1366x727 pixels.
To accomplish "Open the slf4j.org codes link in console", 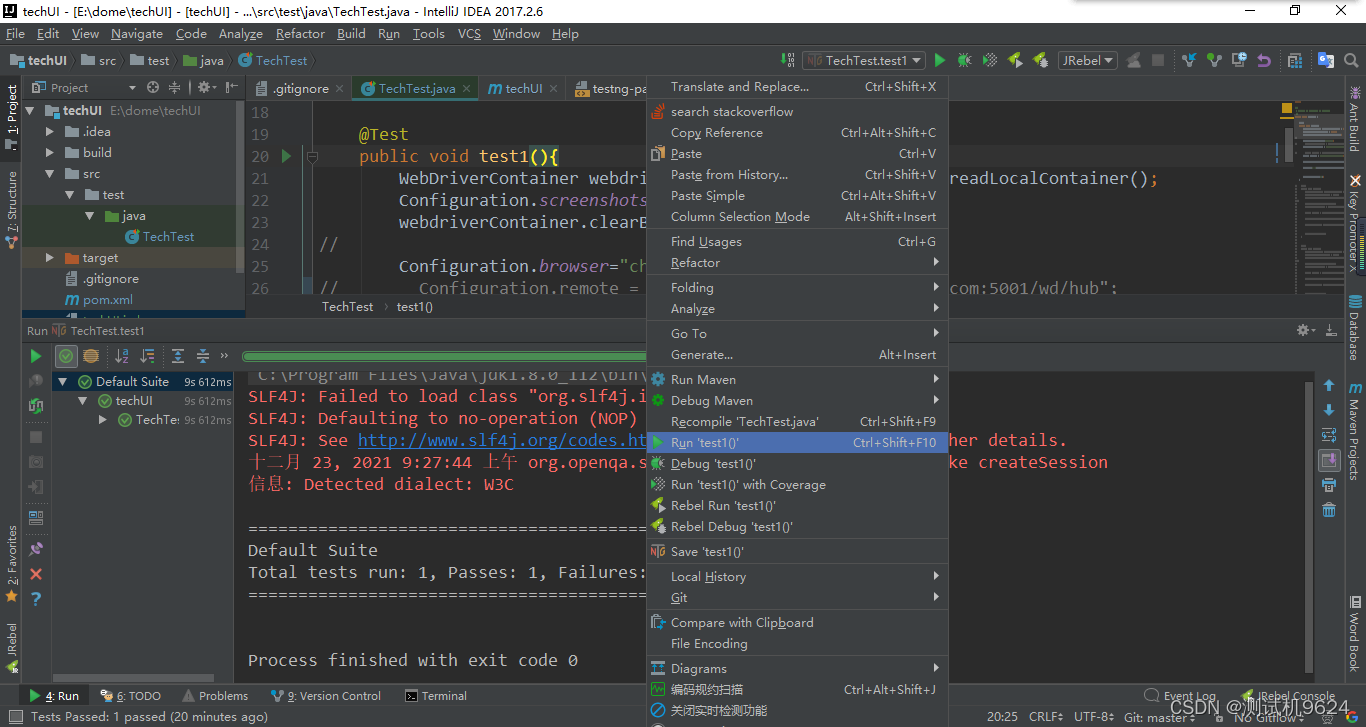I will tap(503, 440).
